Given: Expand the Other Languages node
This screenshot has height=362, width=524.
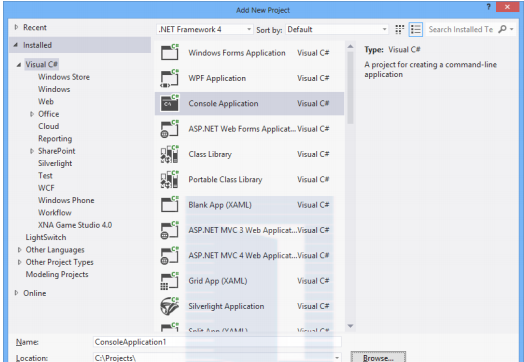Looking at the screenshot, I should click(x=19, y=250).
